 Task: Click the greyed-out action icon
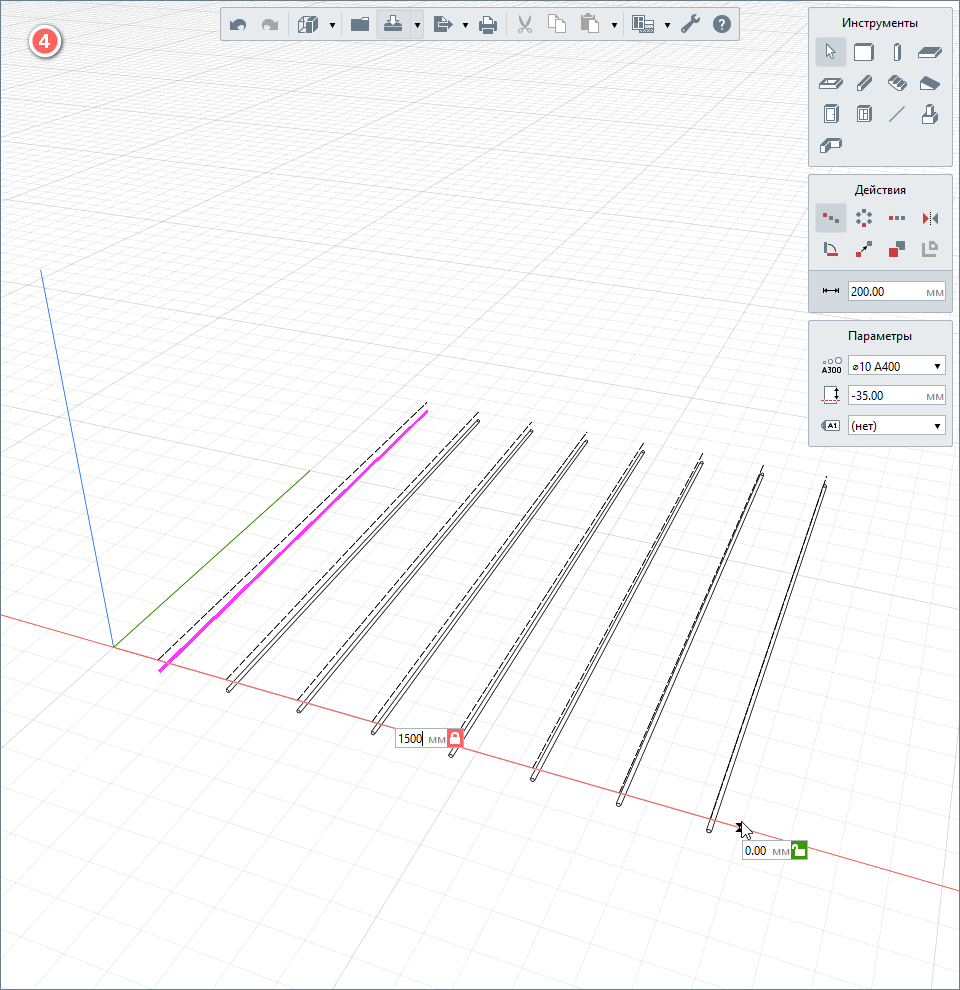coord(930,249)
